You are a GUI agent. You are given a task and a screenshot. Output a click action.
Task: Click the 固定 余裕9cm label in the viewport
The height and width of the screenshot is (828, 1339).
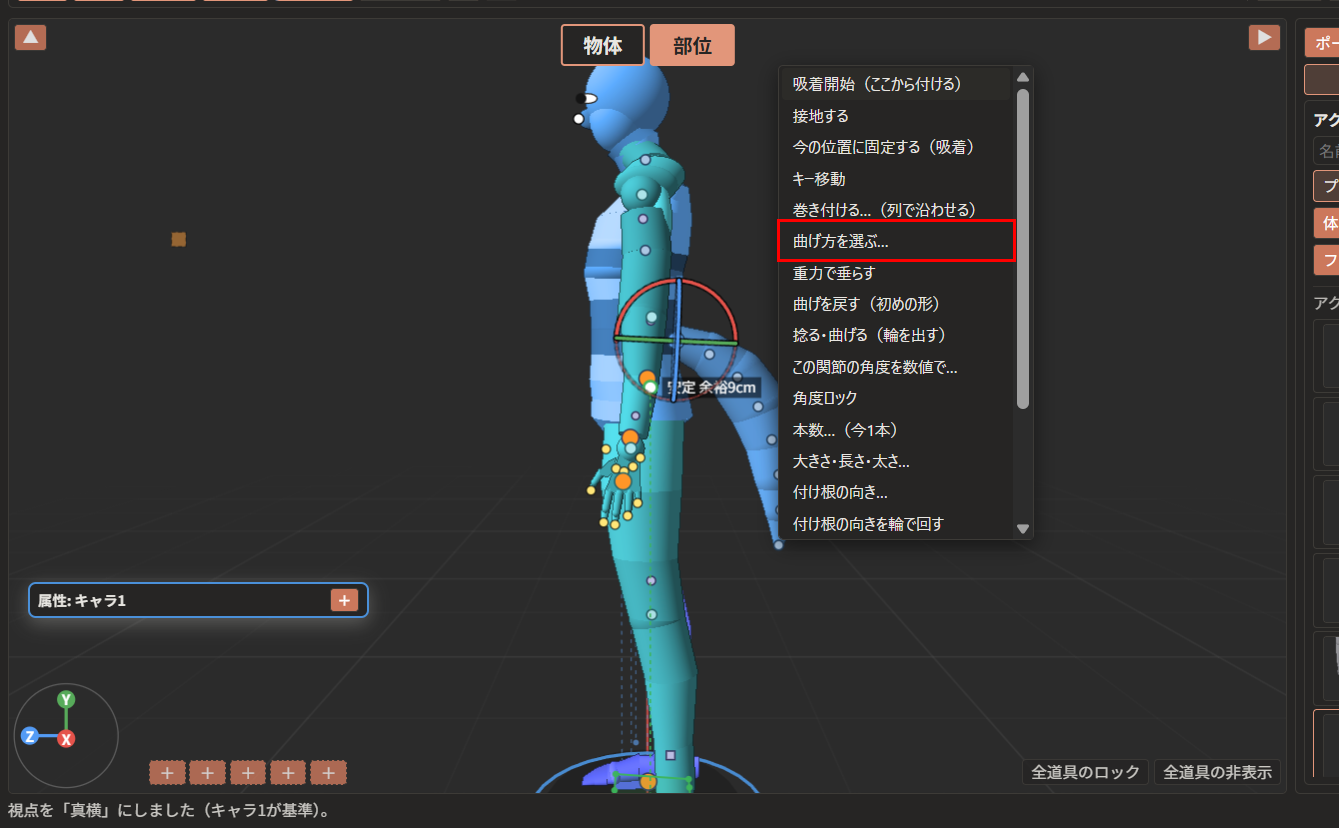click(712, 387)
